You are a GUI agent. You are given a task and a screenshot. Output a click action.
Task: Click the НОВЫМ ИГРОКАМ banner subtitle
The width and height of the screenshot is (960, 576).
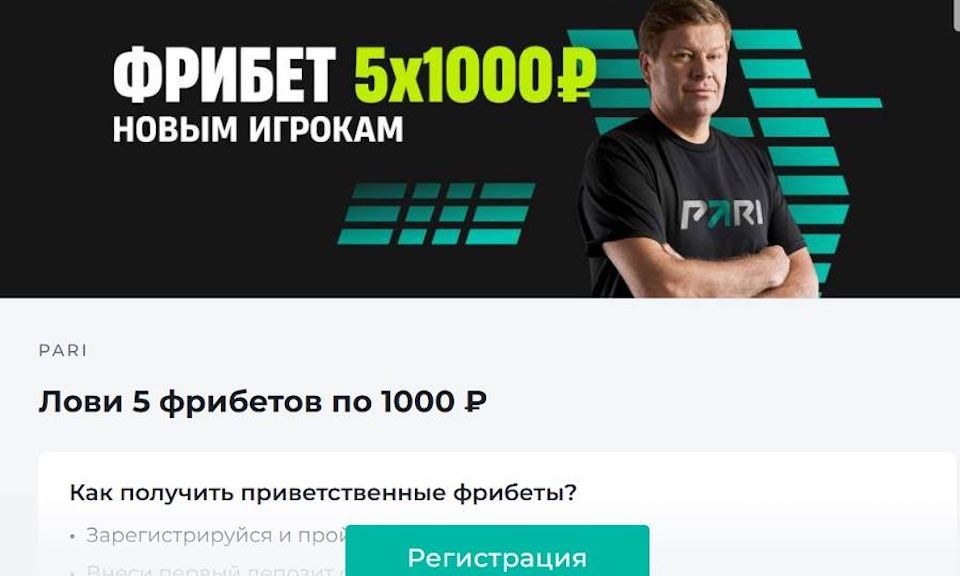(258, 130)
